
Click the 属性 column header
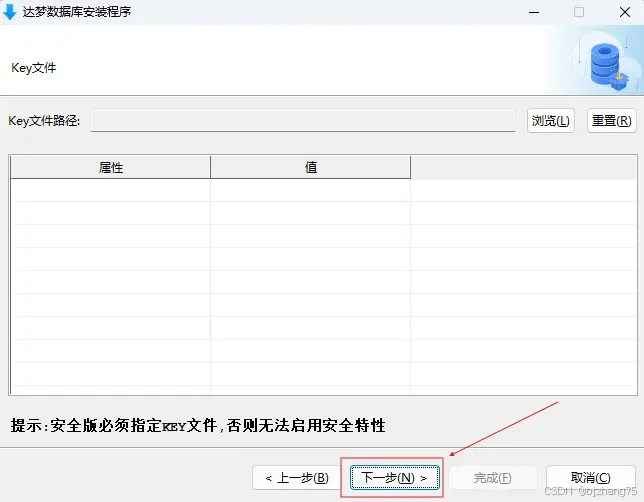(x=110, y=167)
